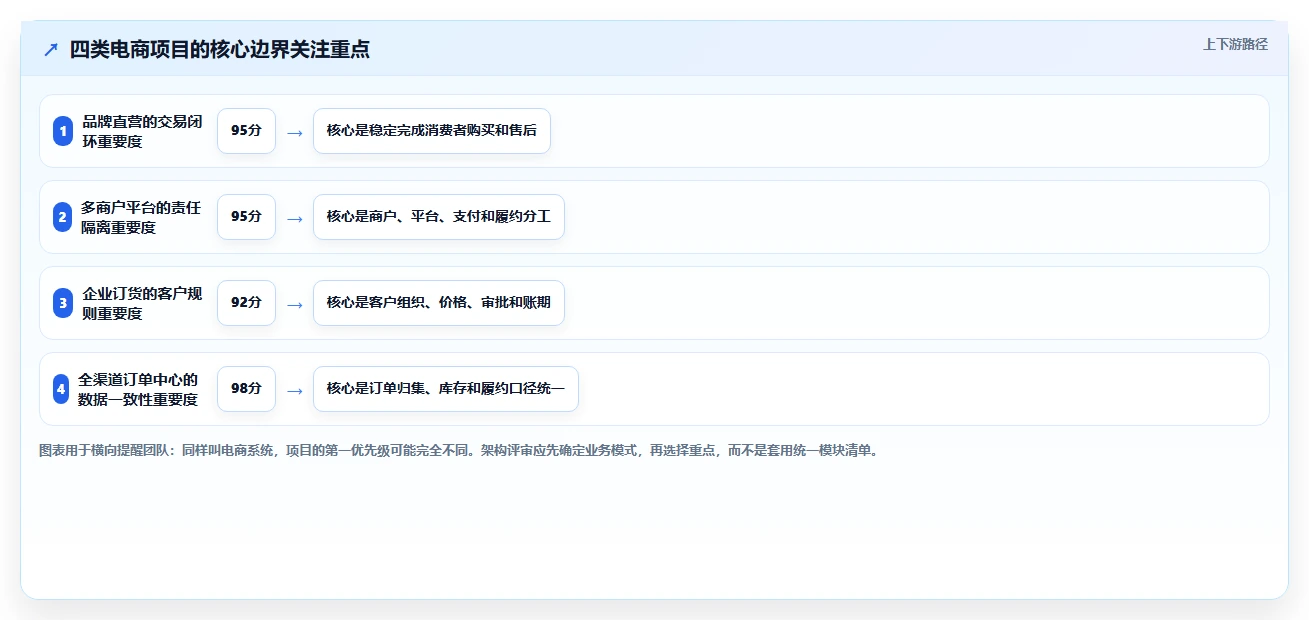
Task: Click the 92分 score box
Action: [x=246, y=303]
